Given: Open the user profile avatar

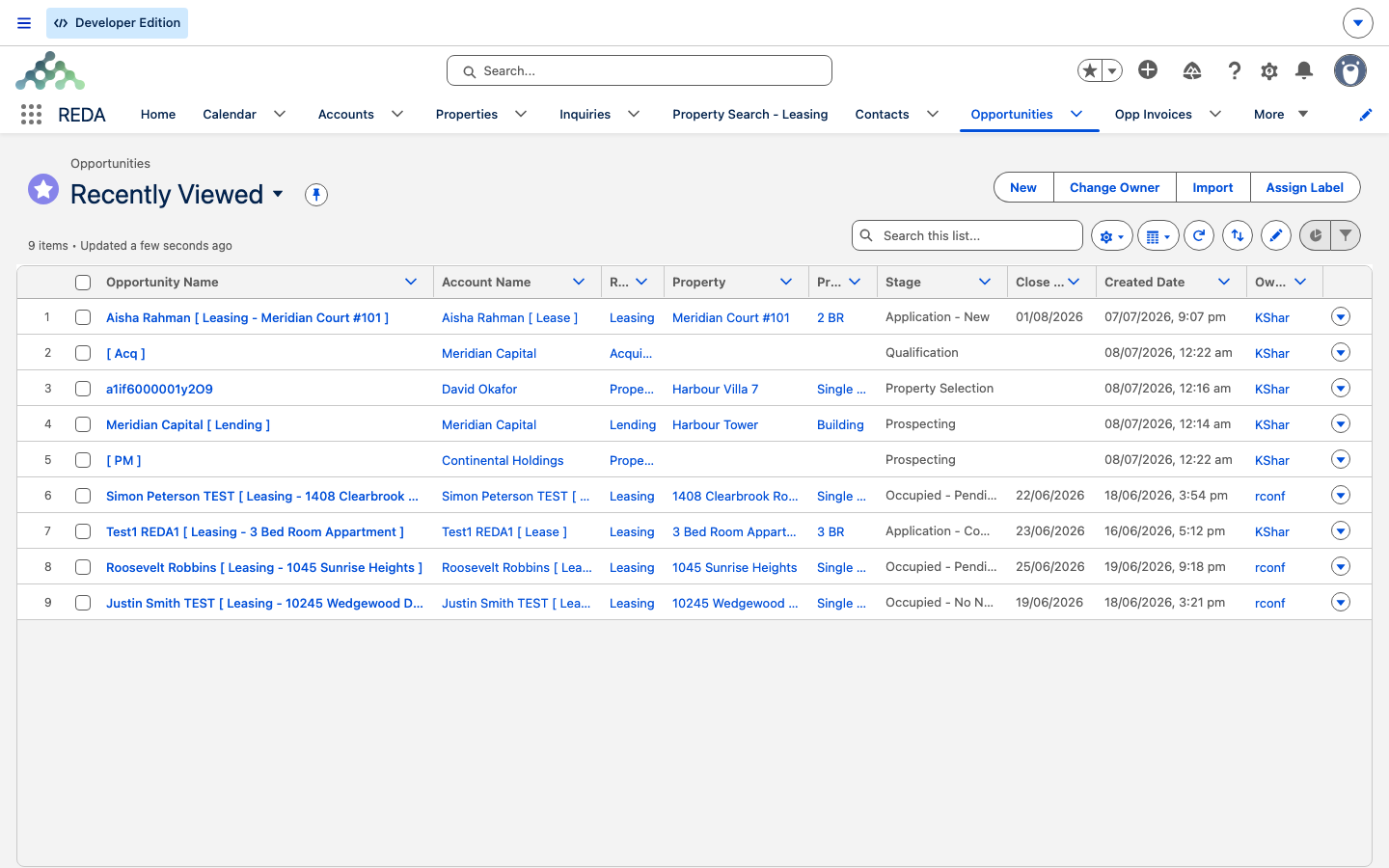Looking at the screenshot, I should [1350, 70].
